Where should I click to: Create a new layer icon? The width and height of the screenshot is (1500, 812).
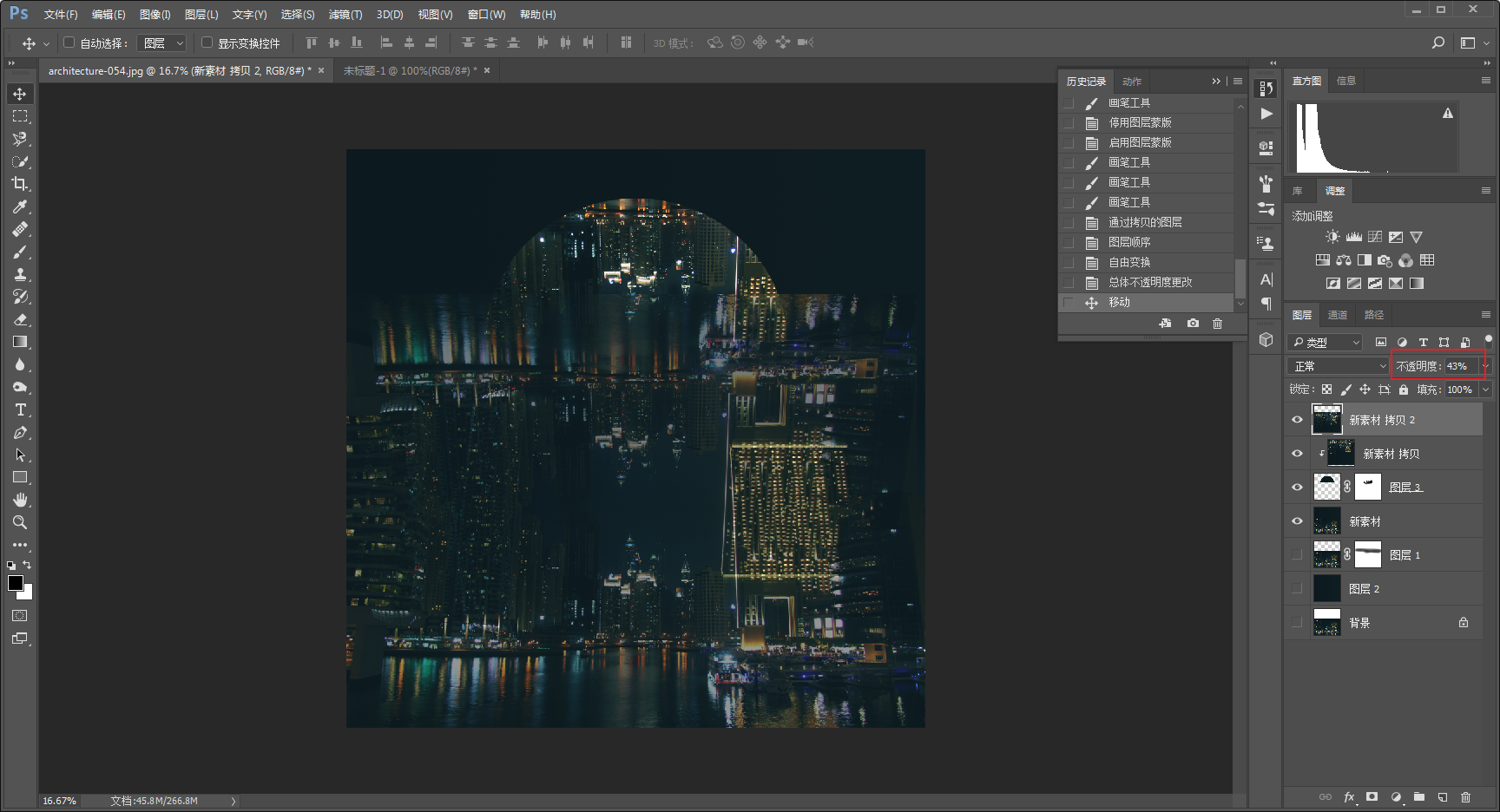point(1442,796)
